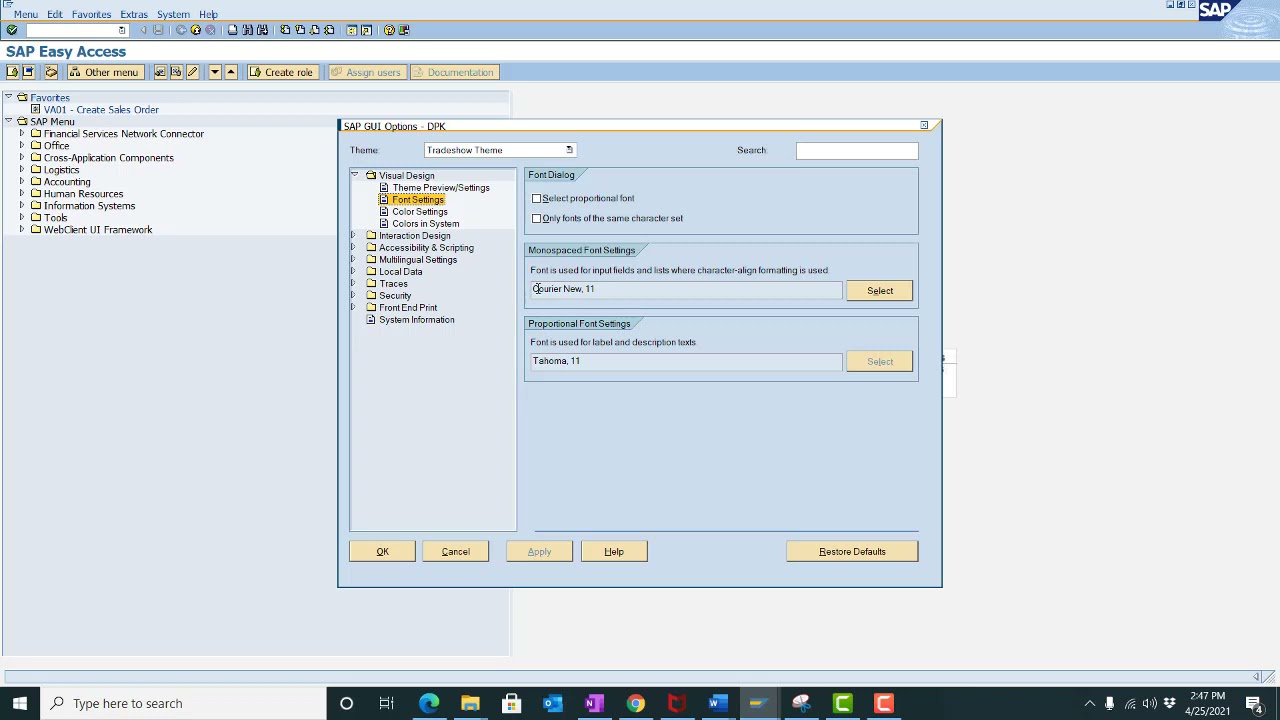Click the Create role button
1280x720 pixels.
click(x=281, y=72)
